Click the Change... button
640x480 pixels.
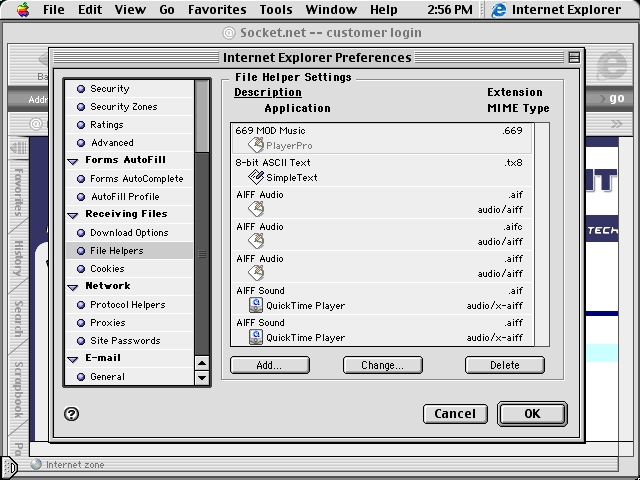(382, 365)
